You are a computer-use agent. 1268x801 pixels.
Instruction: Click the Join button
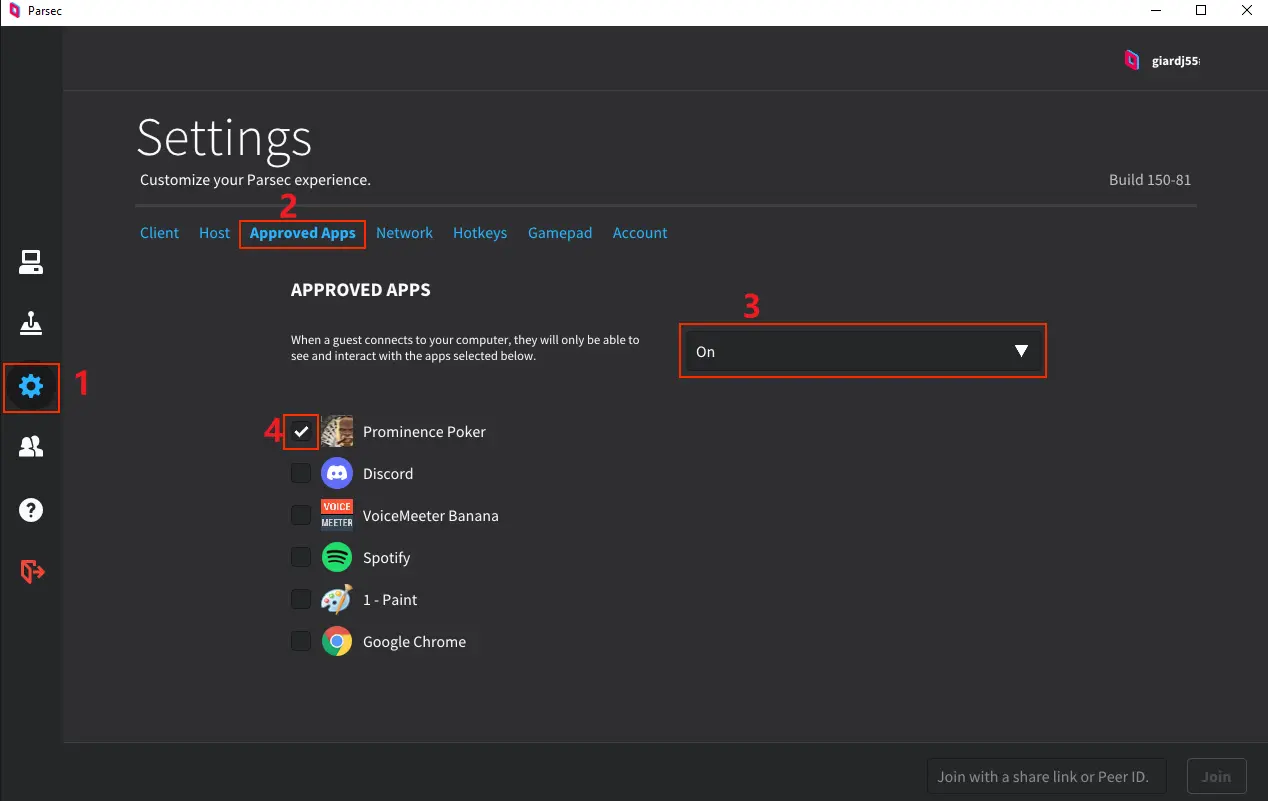pyautogui.click(x=1216, y=776)
